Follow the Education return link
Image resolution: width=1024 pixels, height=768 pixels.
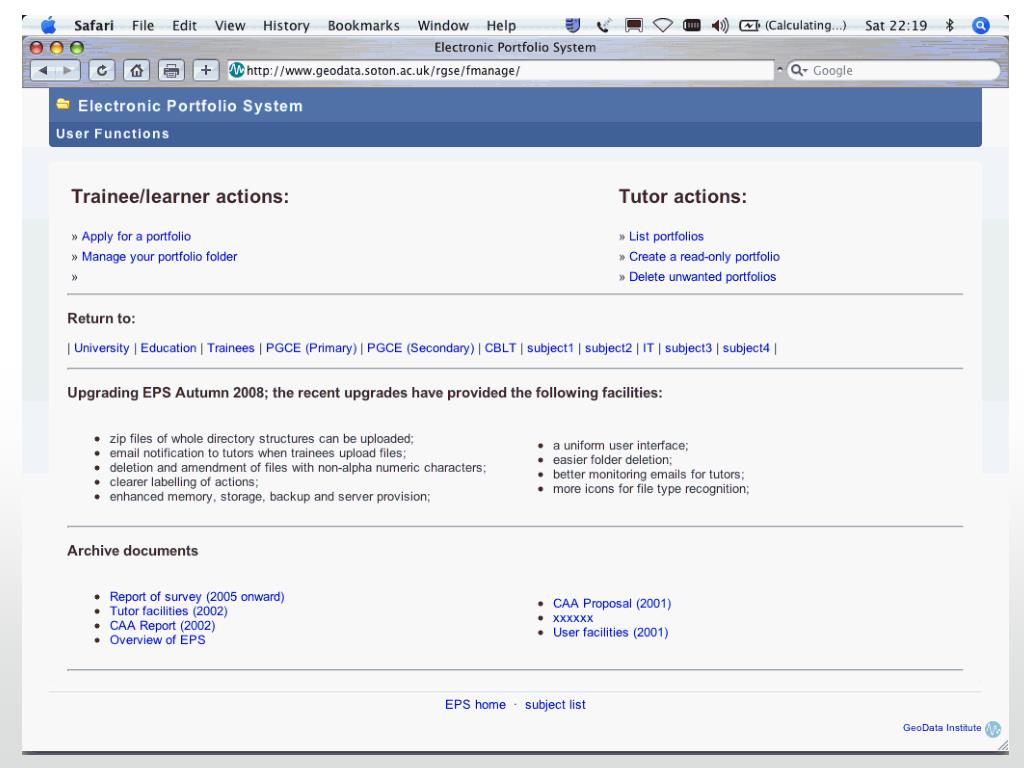[x=168, y=348]
